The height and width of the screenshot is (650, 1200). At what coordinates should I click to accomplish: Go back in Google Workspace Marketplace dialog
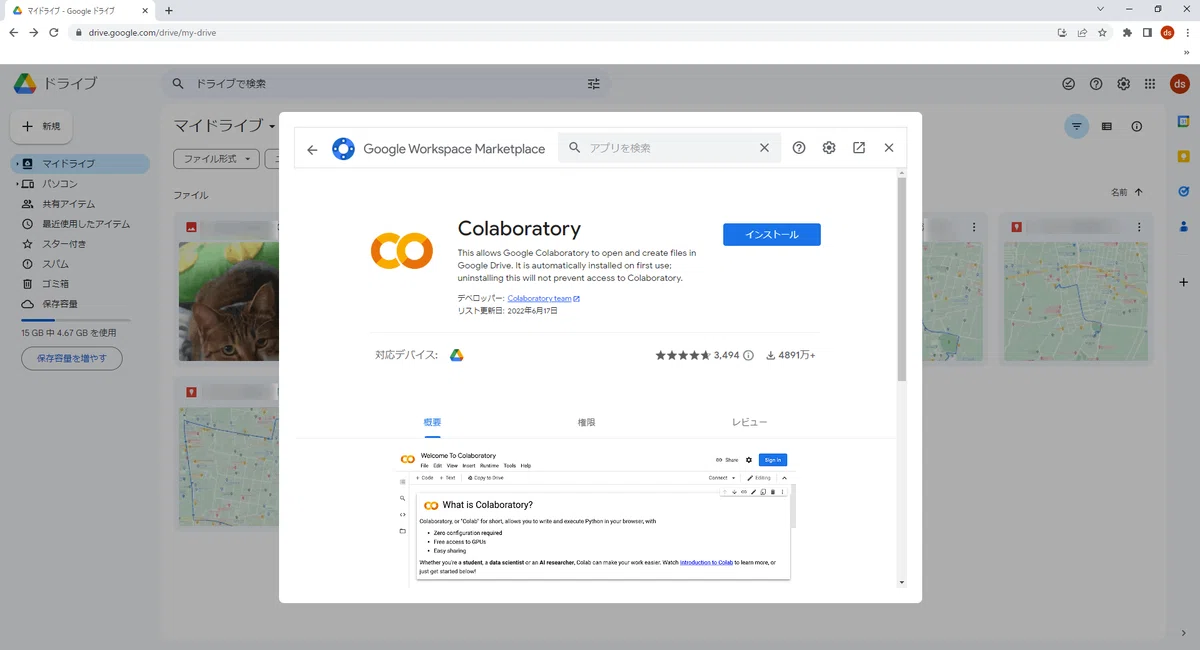tap(312, 149)
